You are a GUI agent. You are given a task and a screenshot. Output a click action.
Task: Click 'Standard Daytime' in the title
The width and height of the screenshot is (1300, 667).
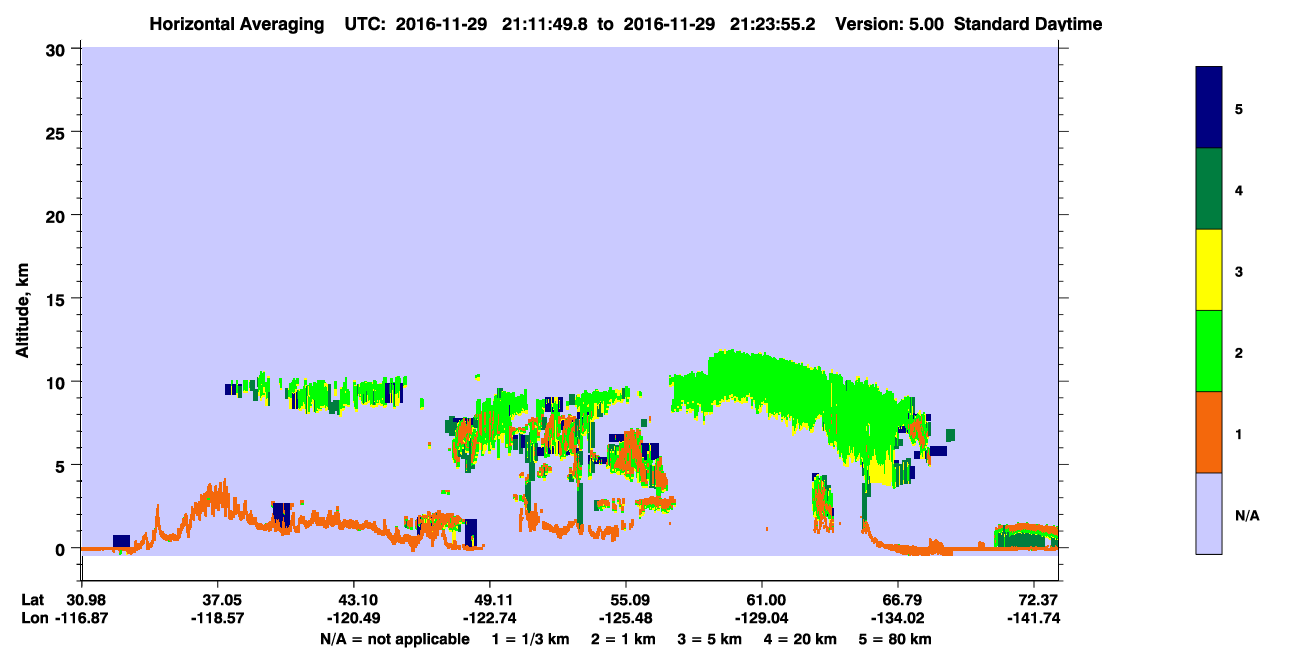click(x=1028, y=24)
